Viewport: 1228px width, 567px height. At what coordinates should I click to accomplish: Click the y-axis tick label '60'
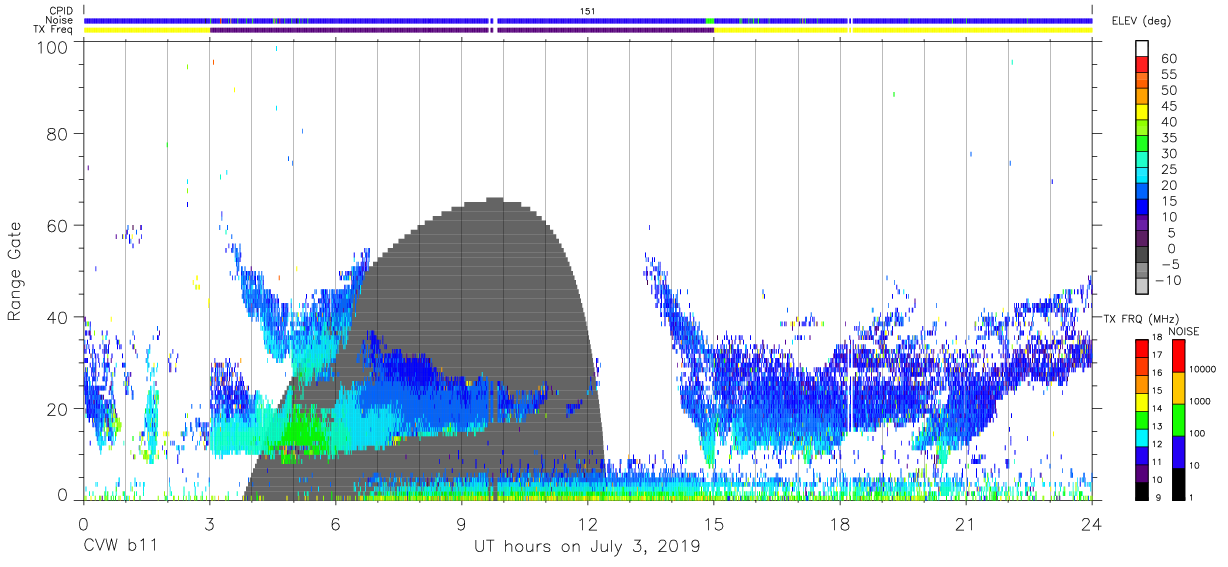(59, 225)
